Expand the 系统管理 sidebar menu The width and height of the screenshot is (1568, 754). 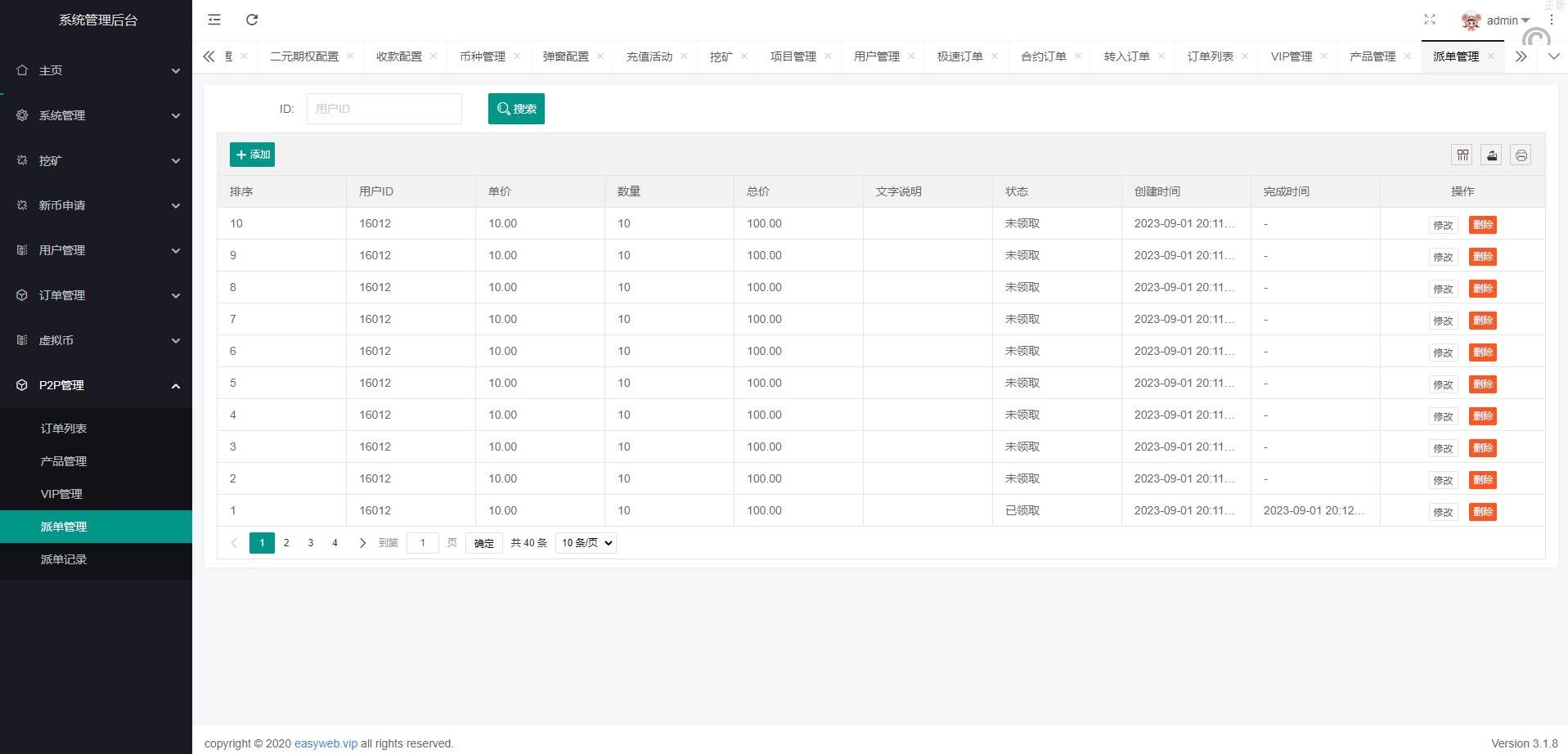(96, 115)
